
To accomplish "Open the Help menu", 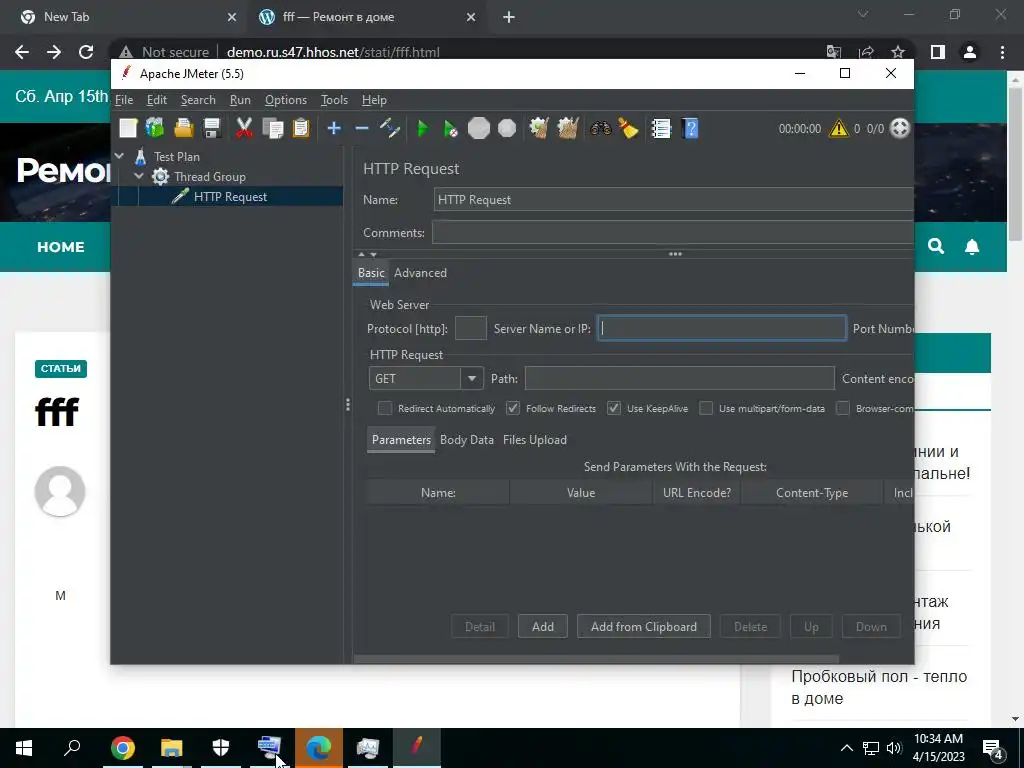I will click(374, 100).
